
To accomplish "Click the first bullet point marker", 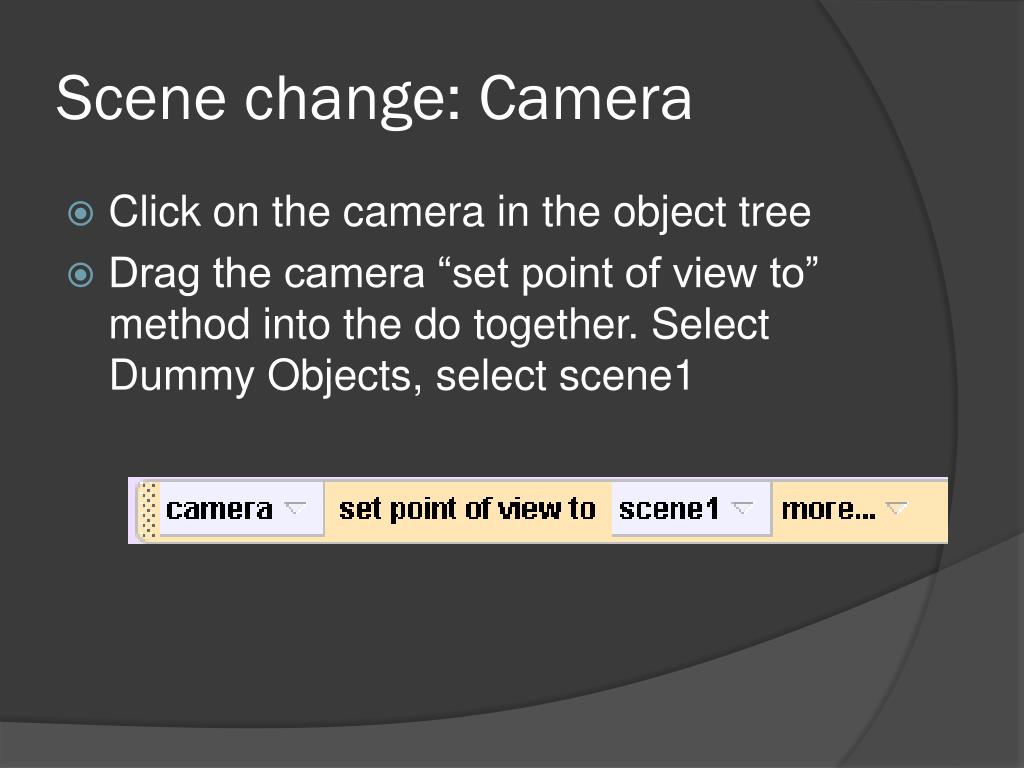I will (80, 214).
